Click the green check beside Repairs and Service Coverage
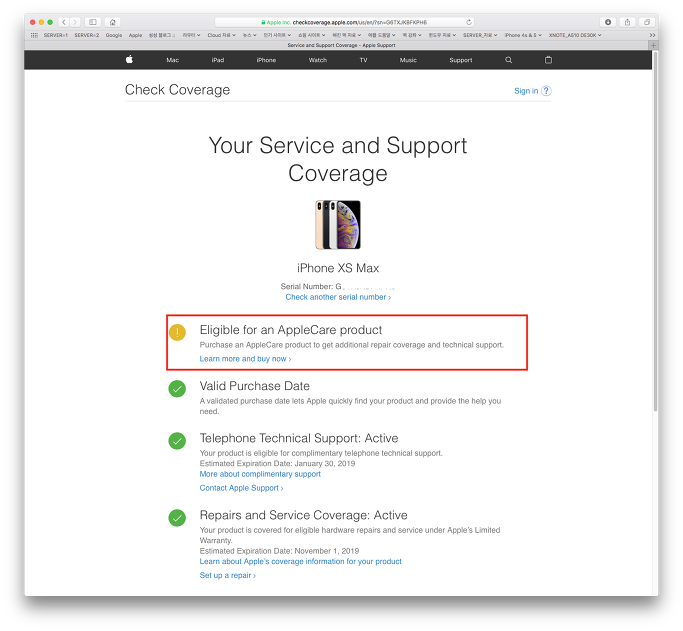 (177, 518)
